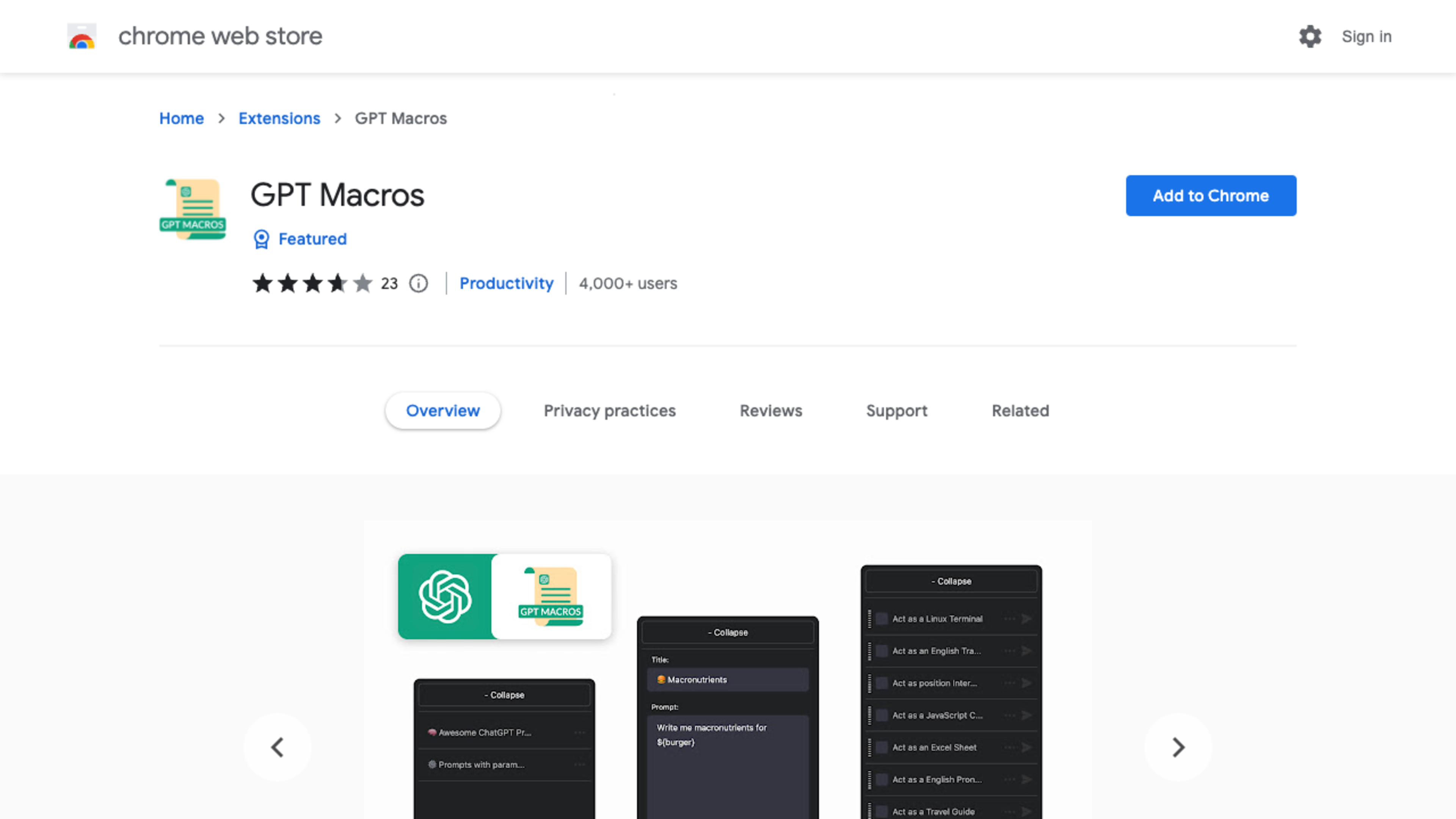Open the Support tab
Image resolution: width=1456 pixels, height=819 pixels.
point(896,411)
